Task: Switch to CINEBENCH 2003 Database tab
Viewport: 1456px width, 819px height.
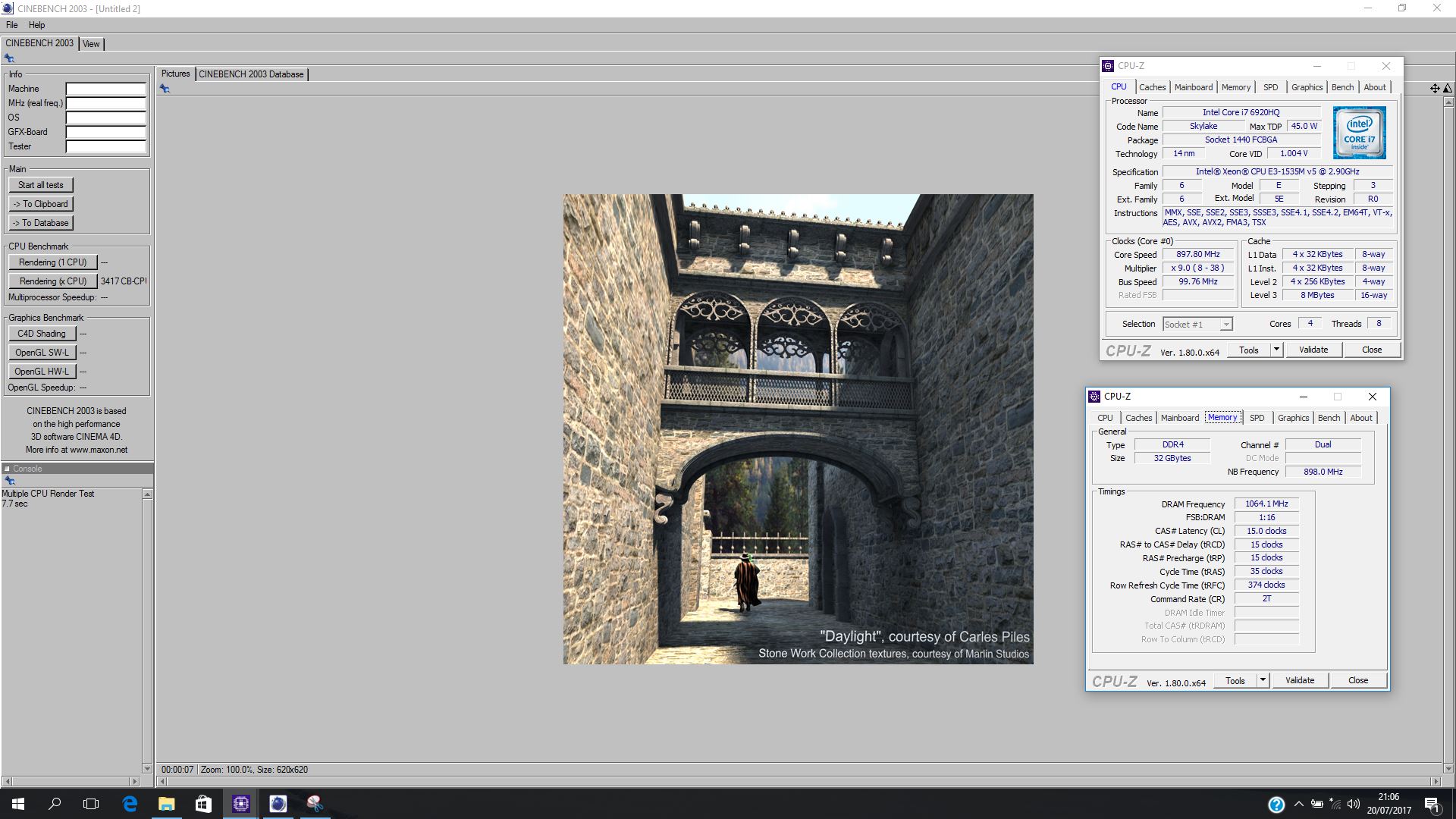Action: pos(251,74)
